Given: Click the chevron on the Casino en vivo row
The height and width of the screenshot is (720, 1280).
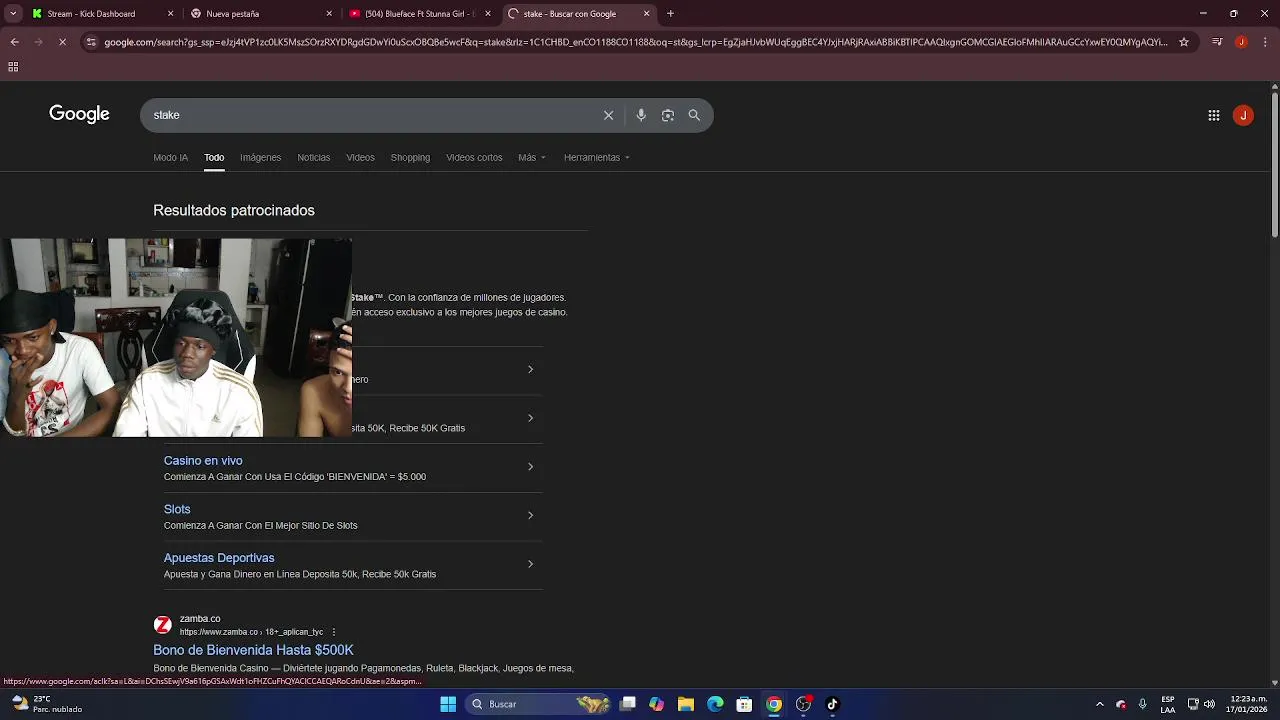Looking at the screenshot, I should [x=530, y=466].
